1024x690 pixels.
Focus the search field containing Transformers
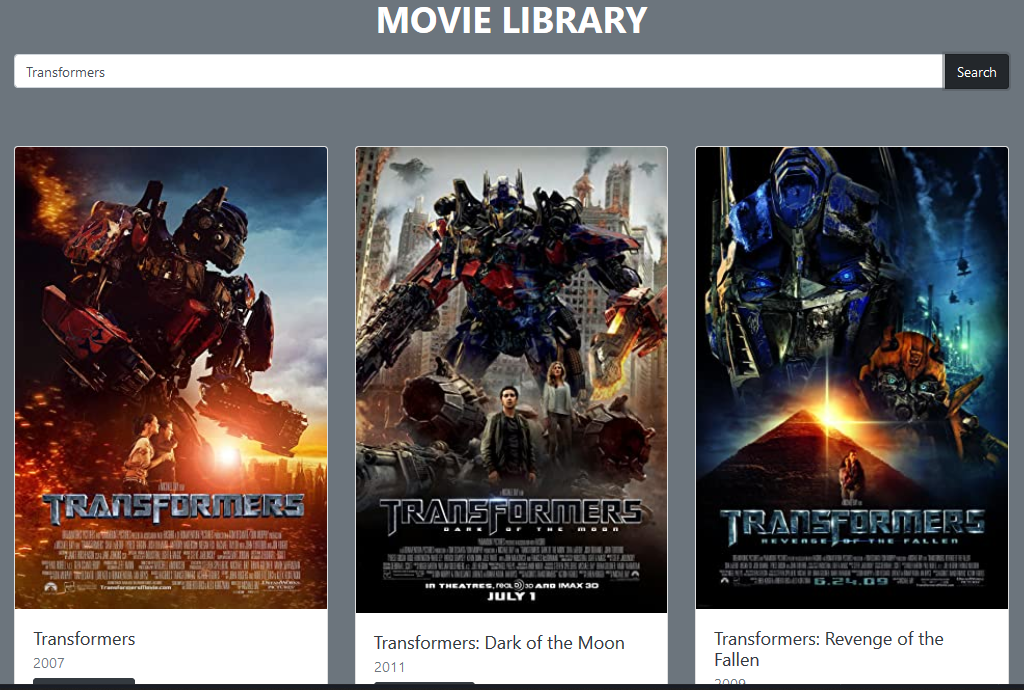tap(479, 72)
